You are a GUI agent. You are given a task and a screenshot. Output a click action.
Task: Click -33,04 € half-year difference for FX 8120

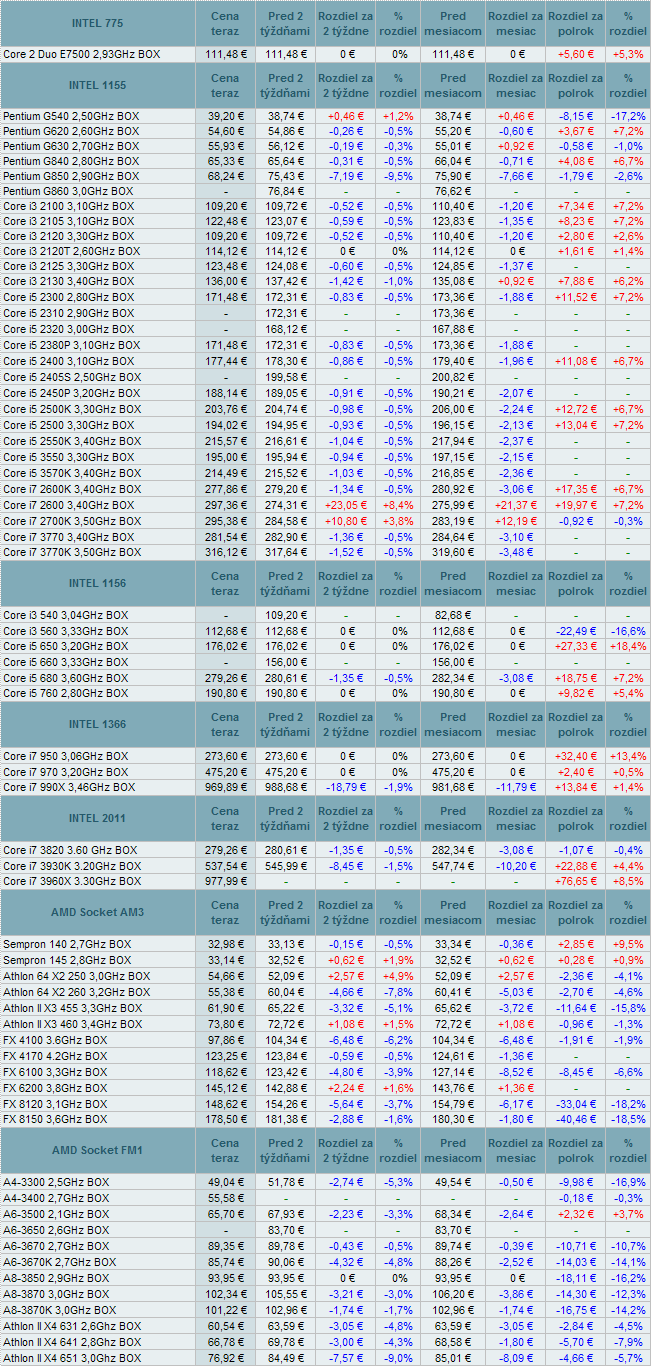(576, 1104)
